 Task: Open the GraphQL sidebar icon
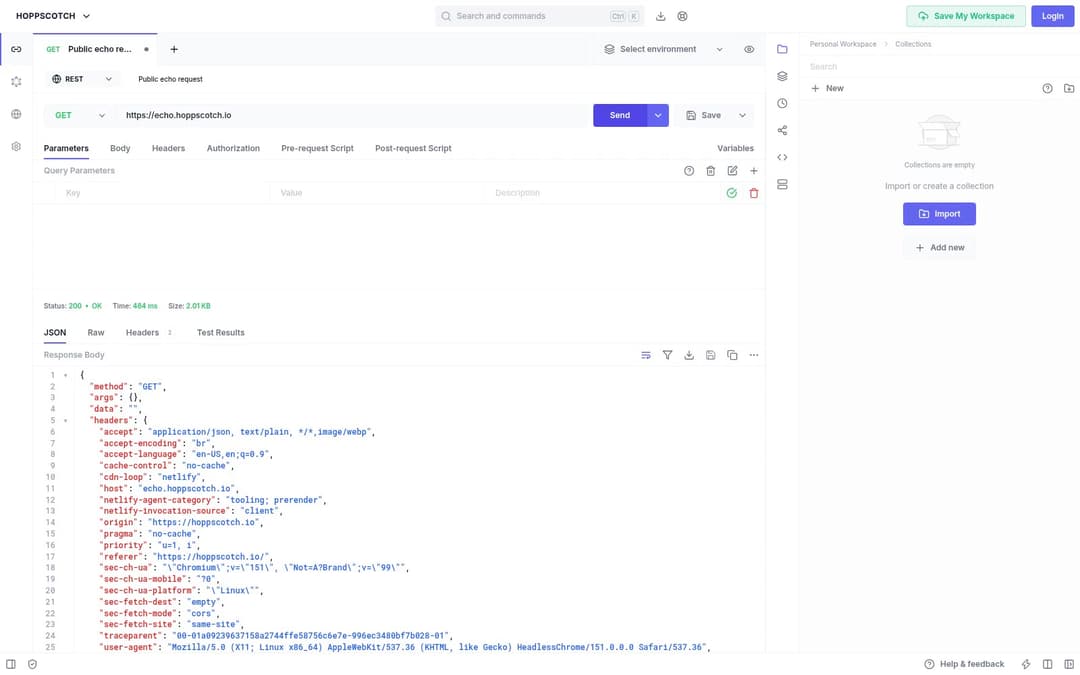click(x=16, y=82)
